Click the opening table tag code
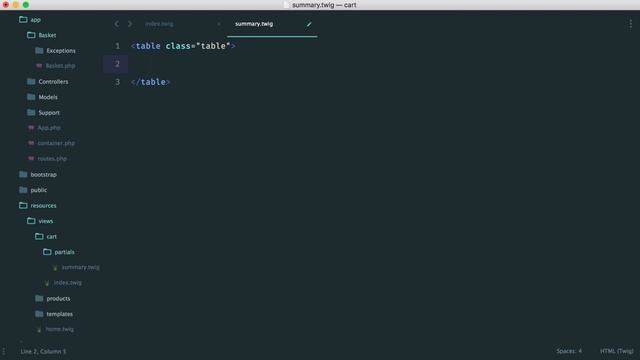 (x=183, y=46)
